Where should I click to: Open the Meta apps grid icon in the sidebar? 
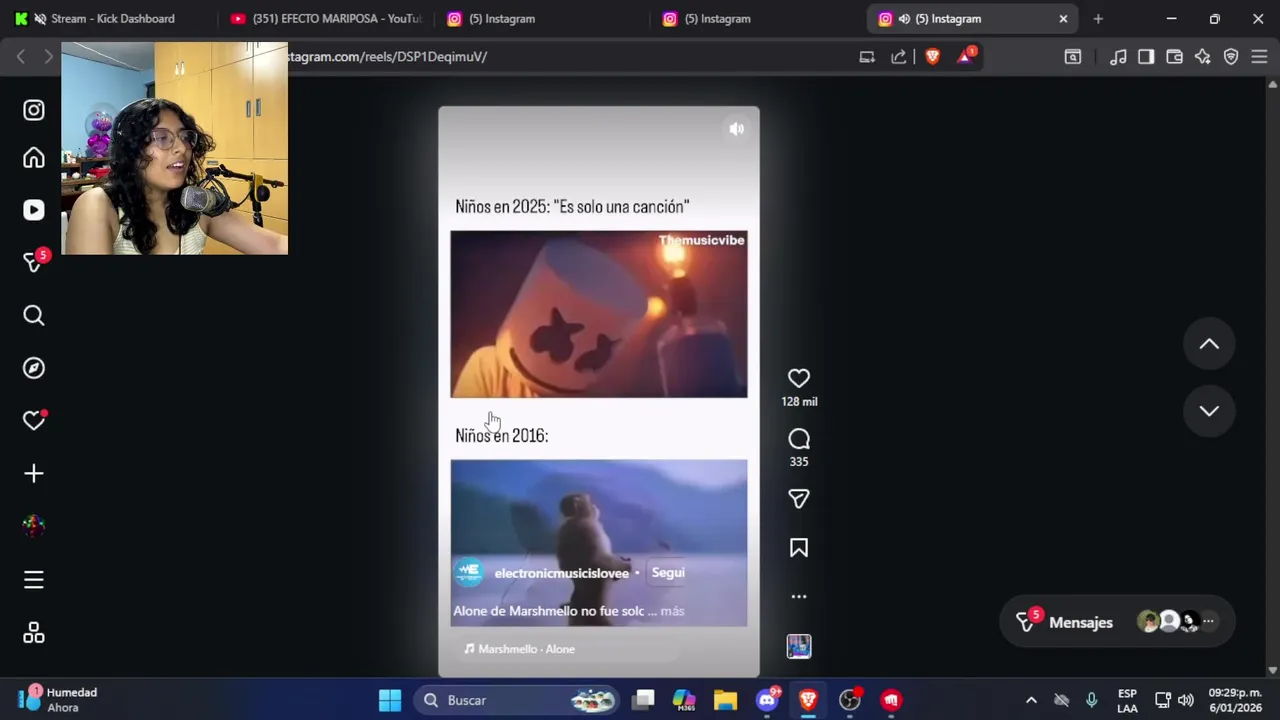click(34, 633)
